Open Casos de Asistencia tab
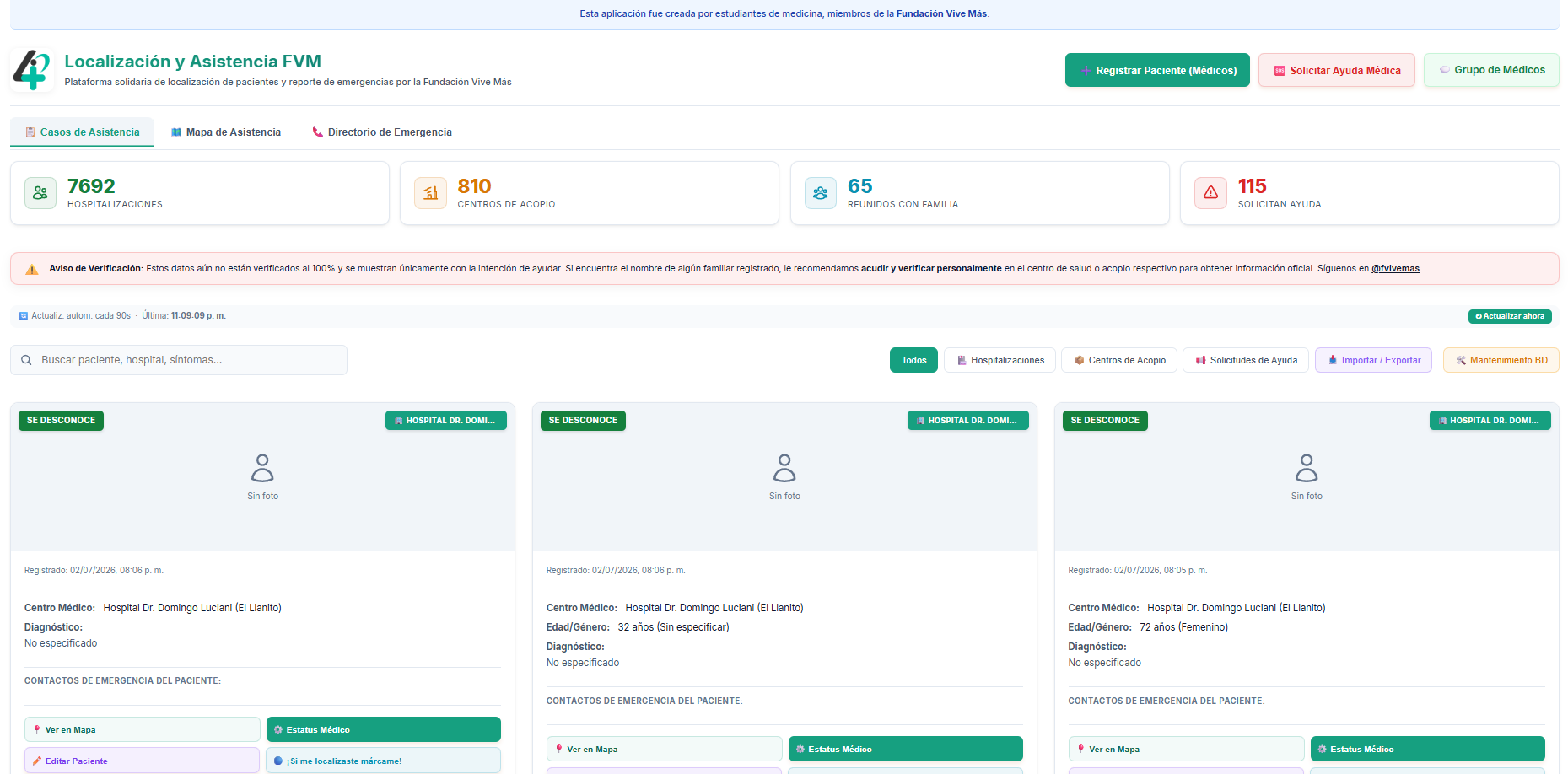Viewport: 1568px width, 774px height. point(82,132)
